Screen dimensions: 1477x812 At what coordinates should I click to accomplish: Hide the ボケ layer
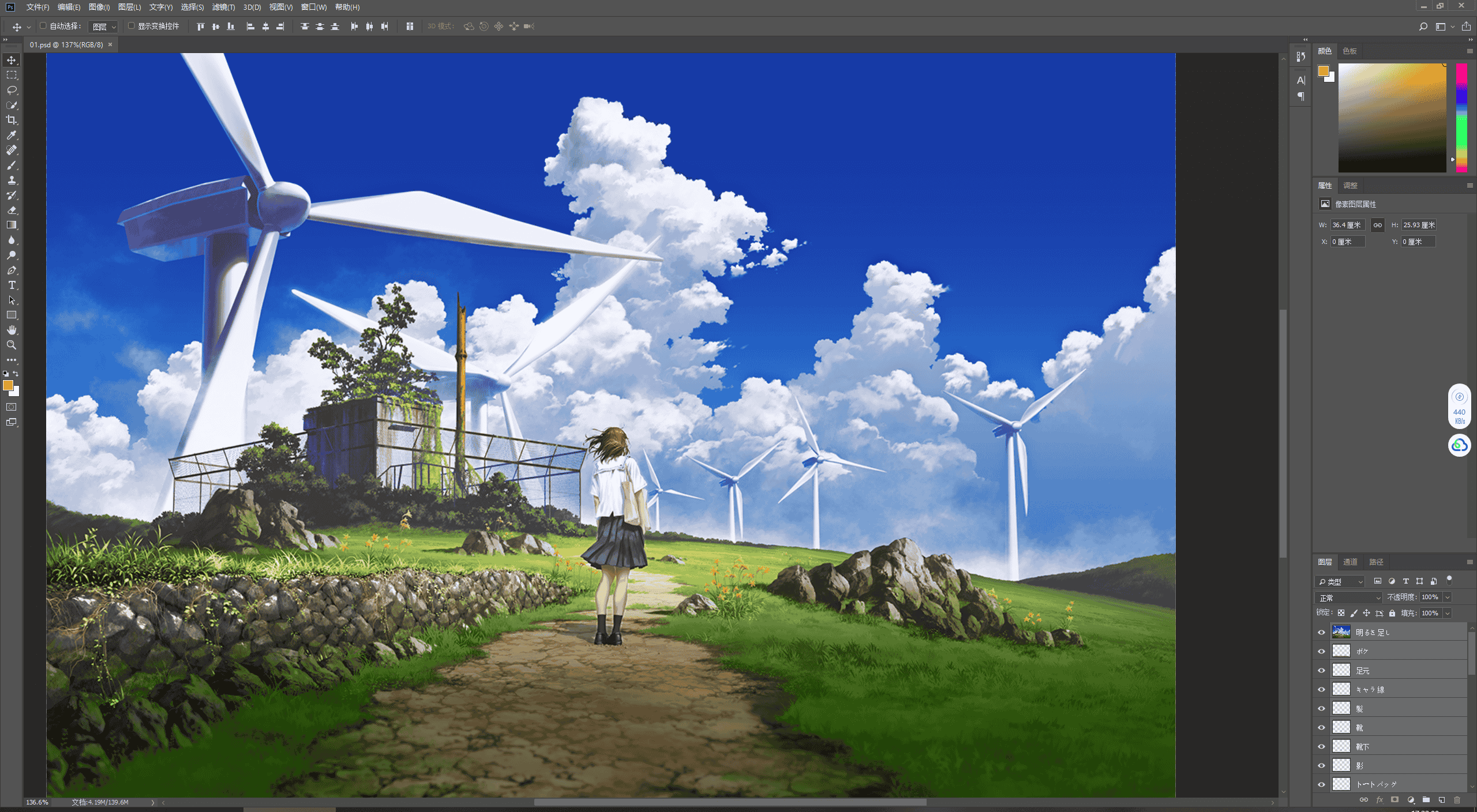click(1321, 651)
